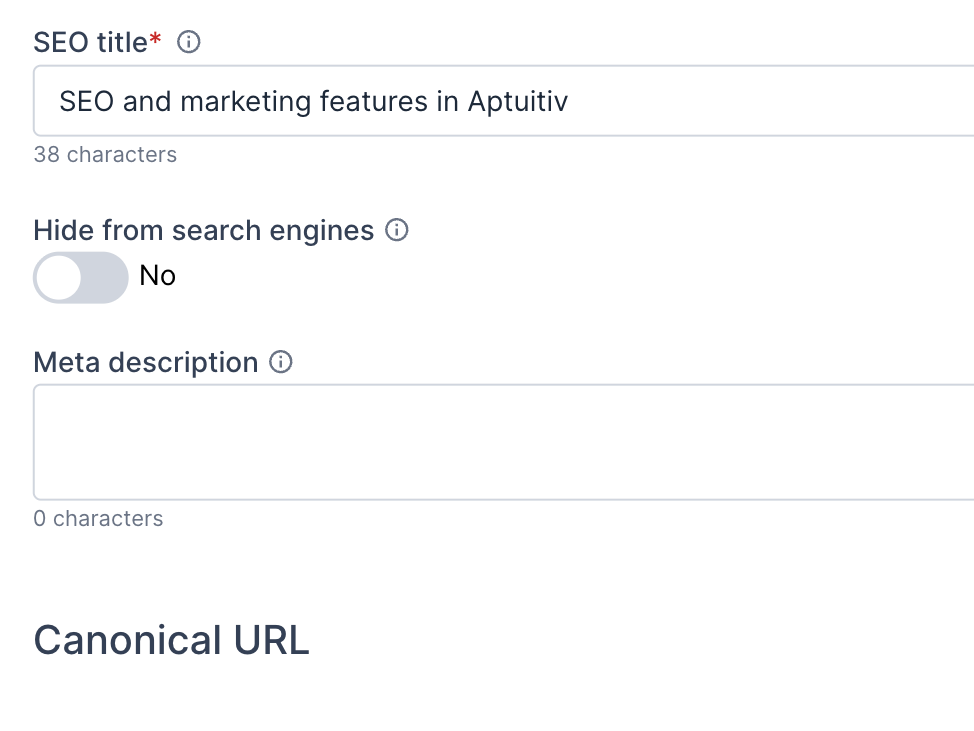
Task: Click the tooltip icon above the empty textarea
Action: click(x=281, y=362)
